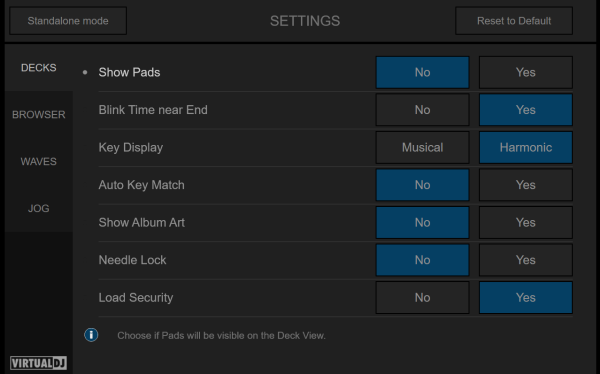This screenshot has height=374, width=600.
Task: Go to the JOG tab
Action: (x=39, y=208)
